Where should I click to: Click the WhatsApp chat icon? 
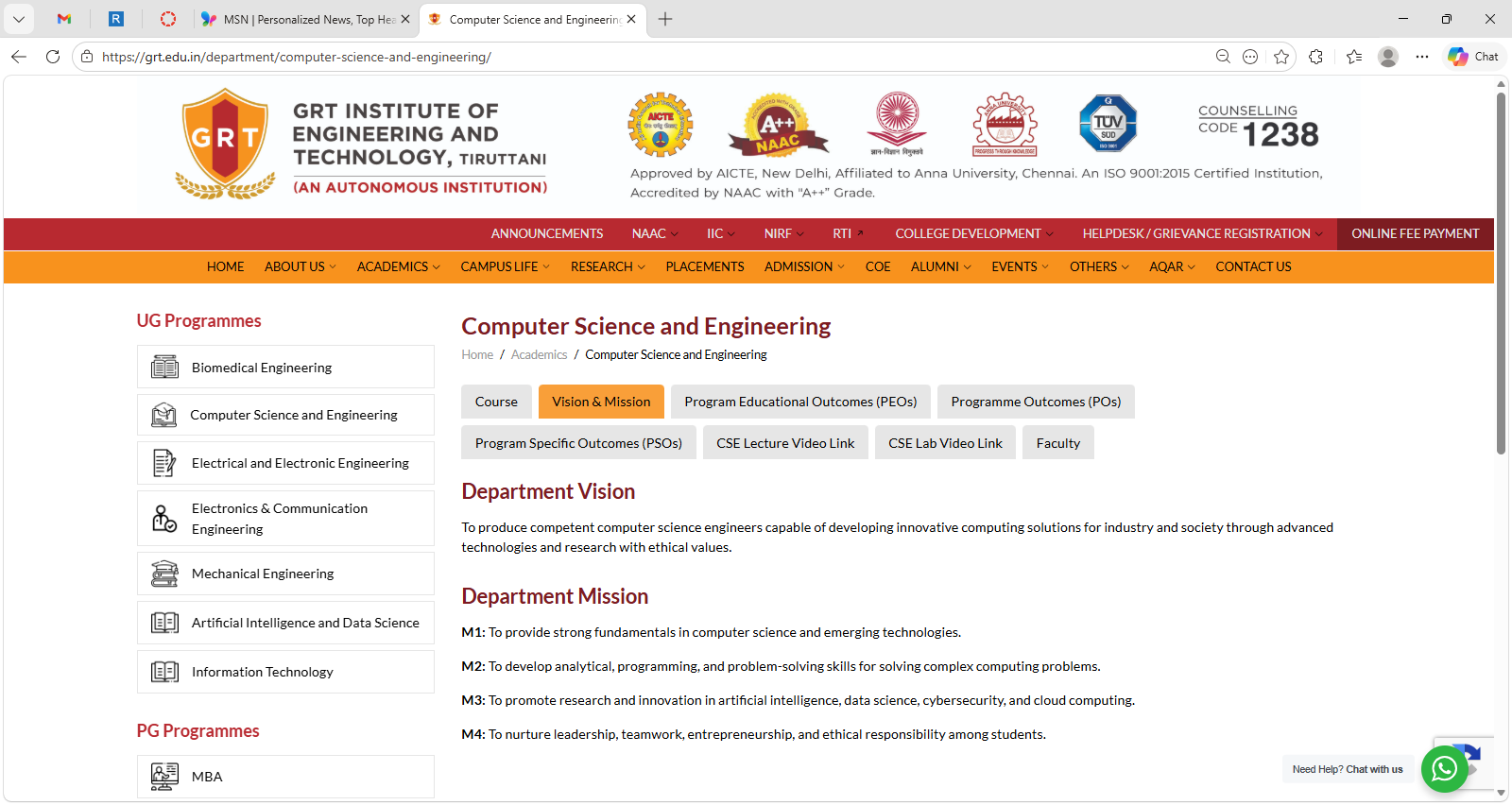tap(1444, 769)
